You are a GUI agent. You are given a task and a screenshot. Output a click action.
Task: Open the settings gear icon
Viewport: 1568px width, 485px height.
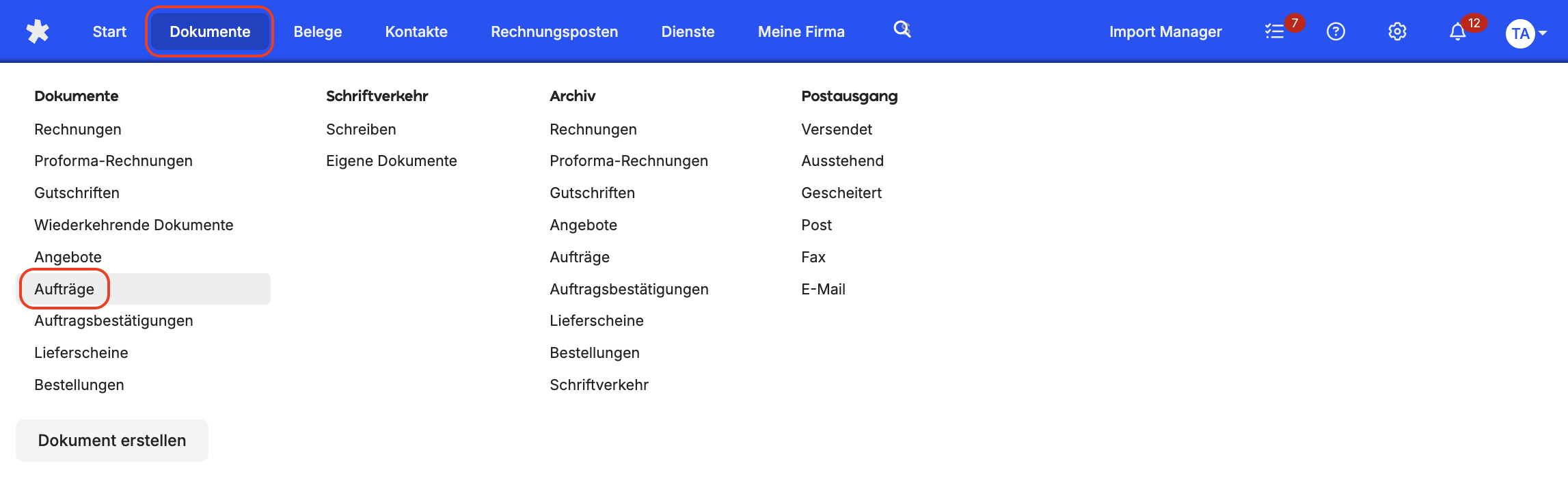[x=1397, y=31]
